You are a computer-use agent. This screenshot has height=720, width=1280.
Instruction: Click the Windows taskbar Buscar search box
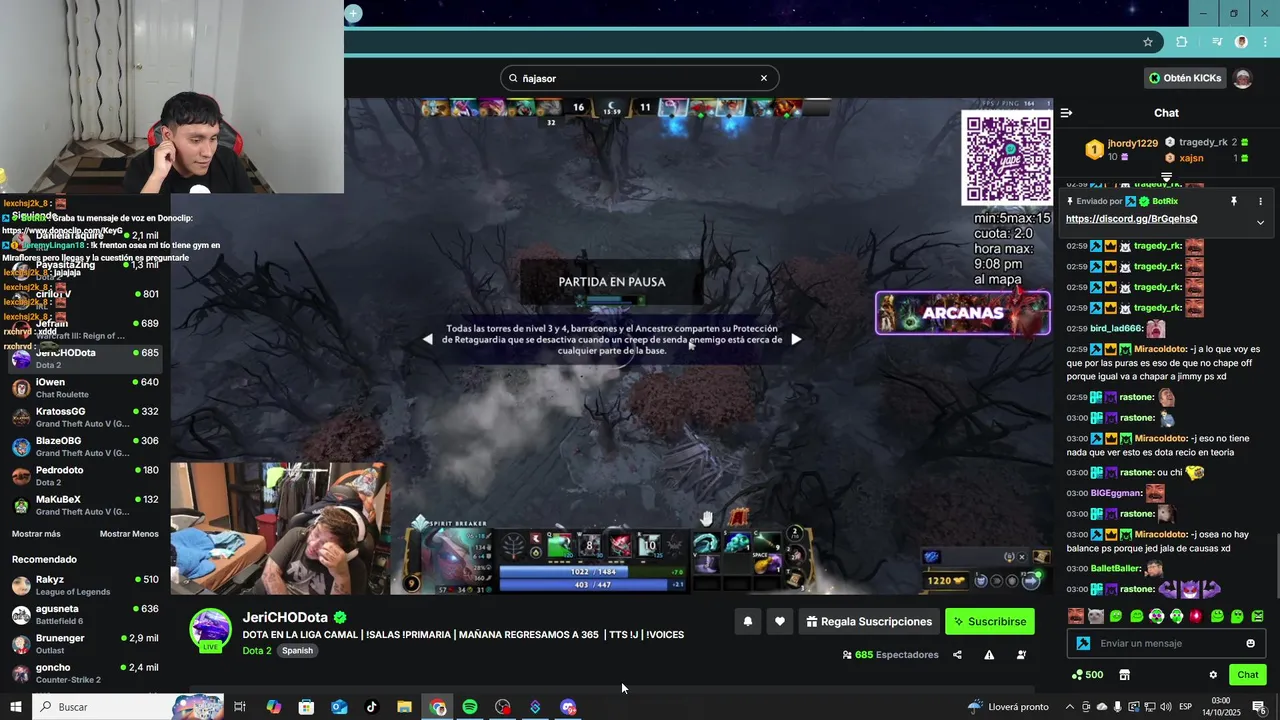(x=127, y=707)
